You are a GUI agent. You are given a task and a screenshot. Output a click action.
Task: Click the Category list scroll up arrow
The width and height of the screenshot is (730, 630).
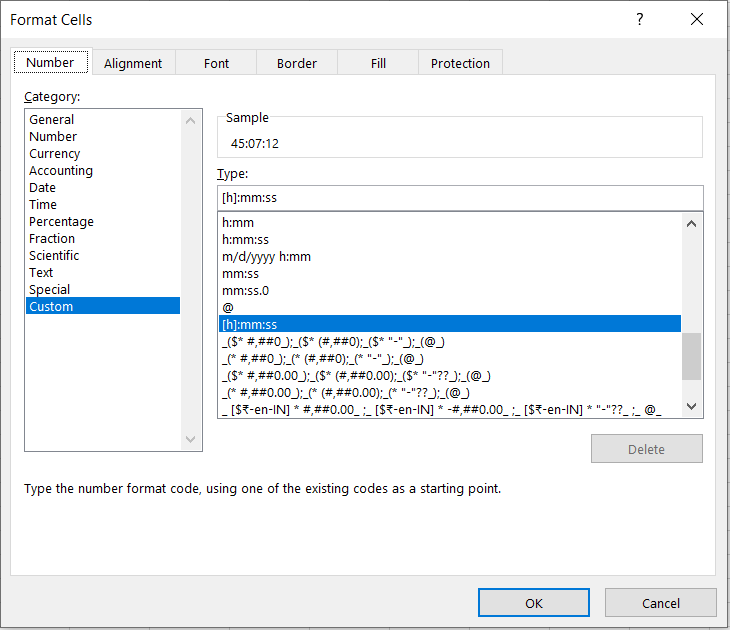click(192, 120)
